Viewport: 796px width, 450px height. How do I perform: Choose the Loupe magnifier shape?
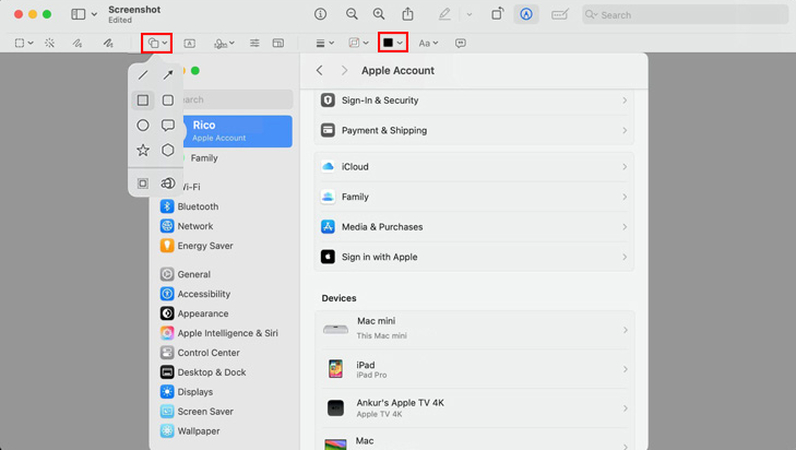click(x=168, y=183)
